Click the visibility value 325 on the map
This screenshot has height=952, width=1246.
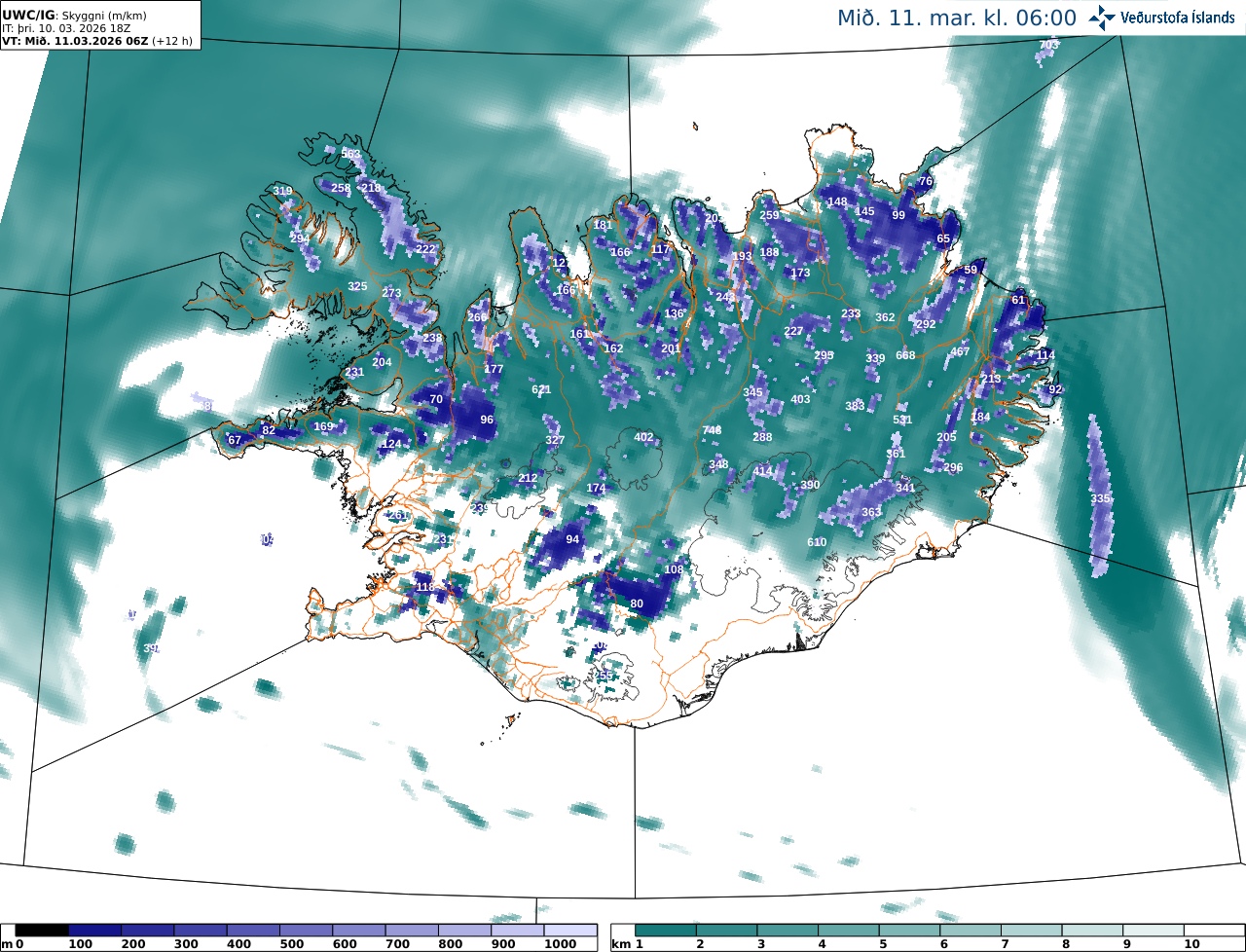(357, 286)
